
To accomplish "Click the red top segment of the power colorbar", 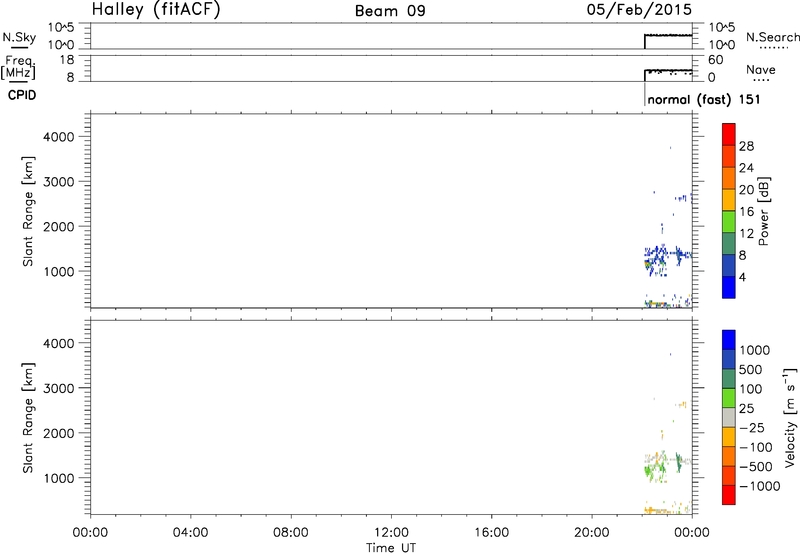I will pos(729,134).
